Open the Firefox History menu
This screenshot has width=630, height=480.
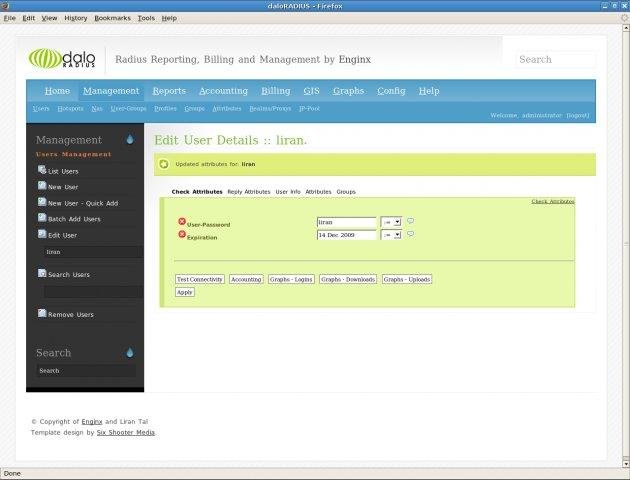76,18
